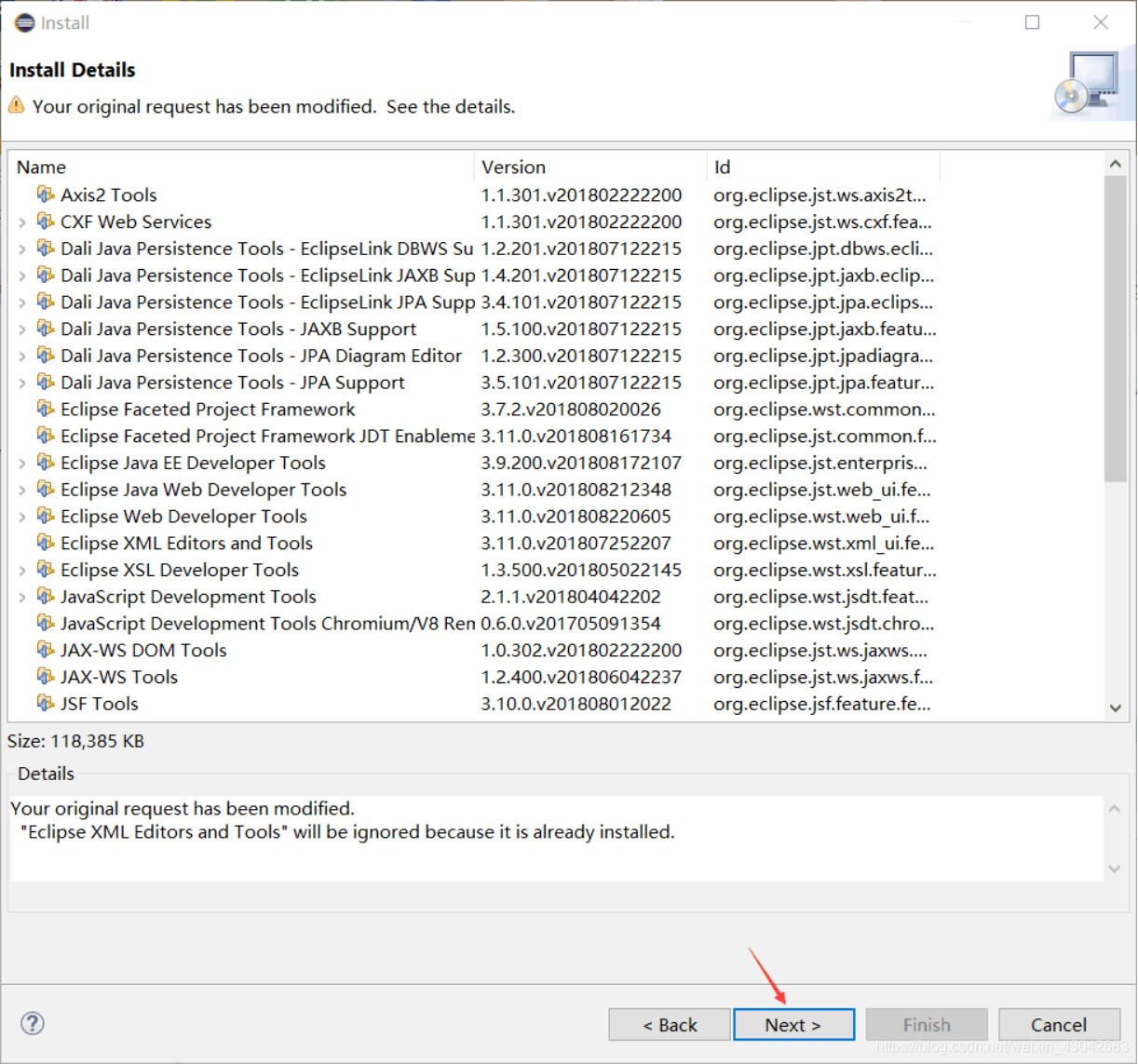Click Eclipse XML Editors and Tools icon

(x=45, y=543)
